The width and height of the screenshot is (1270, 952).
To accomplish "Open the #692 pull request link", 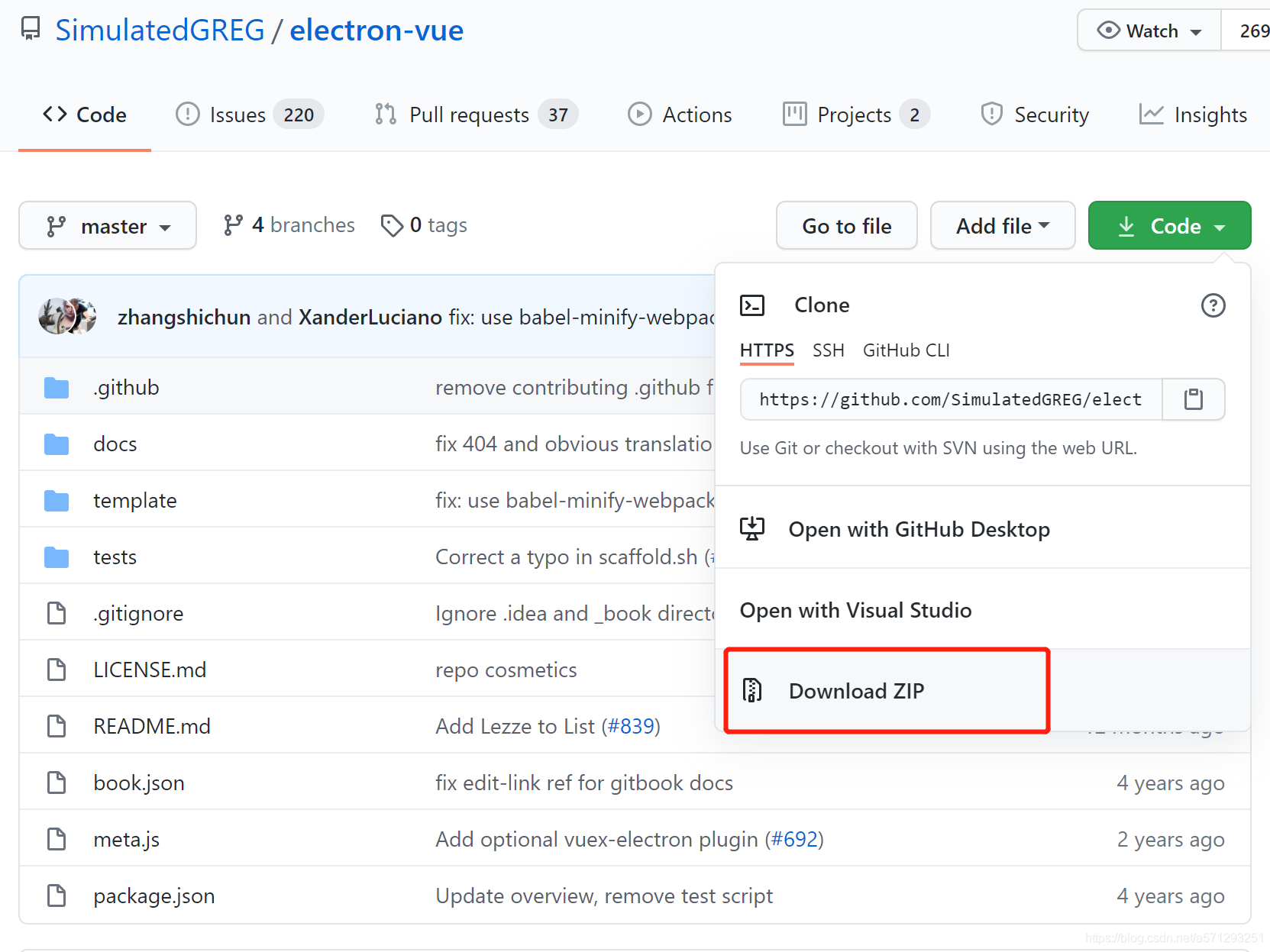I will click(794, 839).
